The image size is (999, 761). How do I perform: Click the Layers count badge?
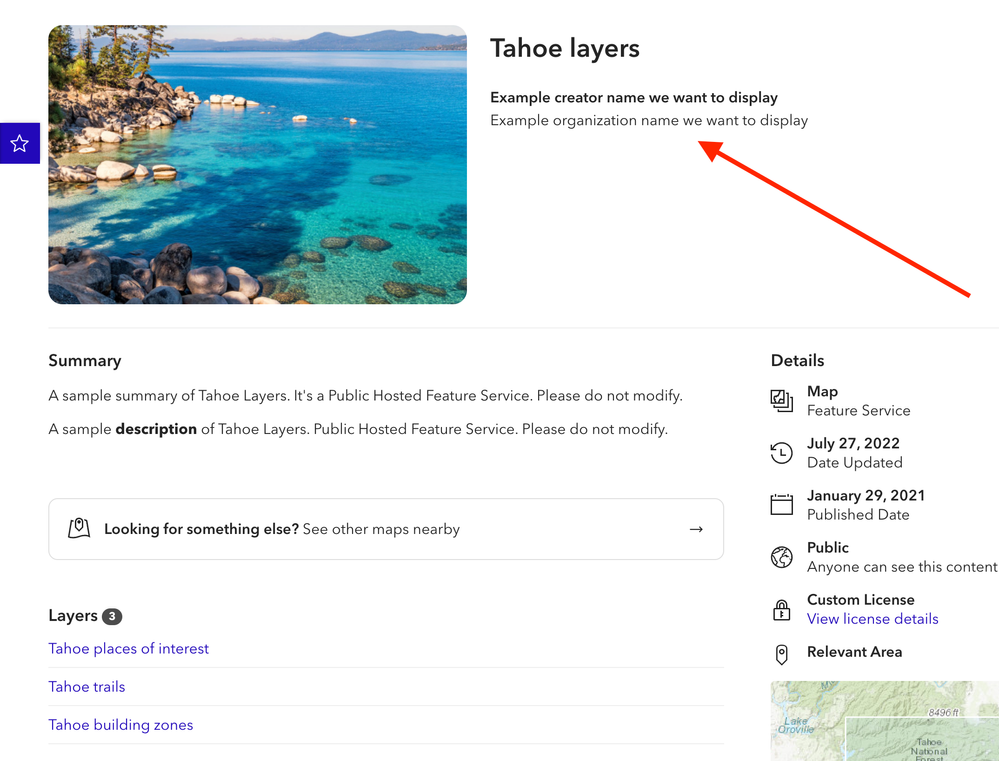click(x=112, y=616)
